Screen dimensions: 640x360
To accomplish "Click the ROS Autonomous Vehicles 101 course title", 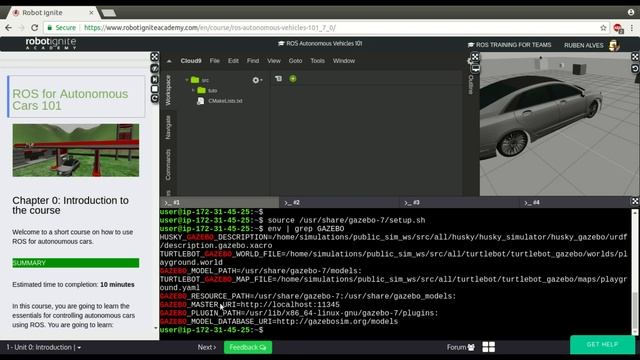I will tap(320, 43).
